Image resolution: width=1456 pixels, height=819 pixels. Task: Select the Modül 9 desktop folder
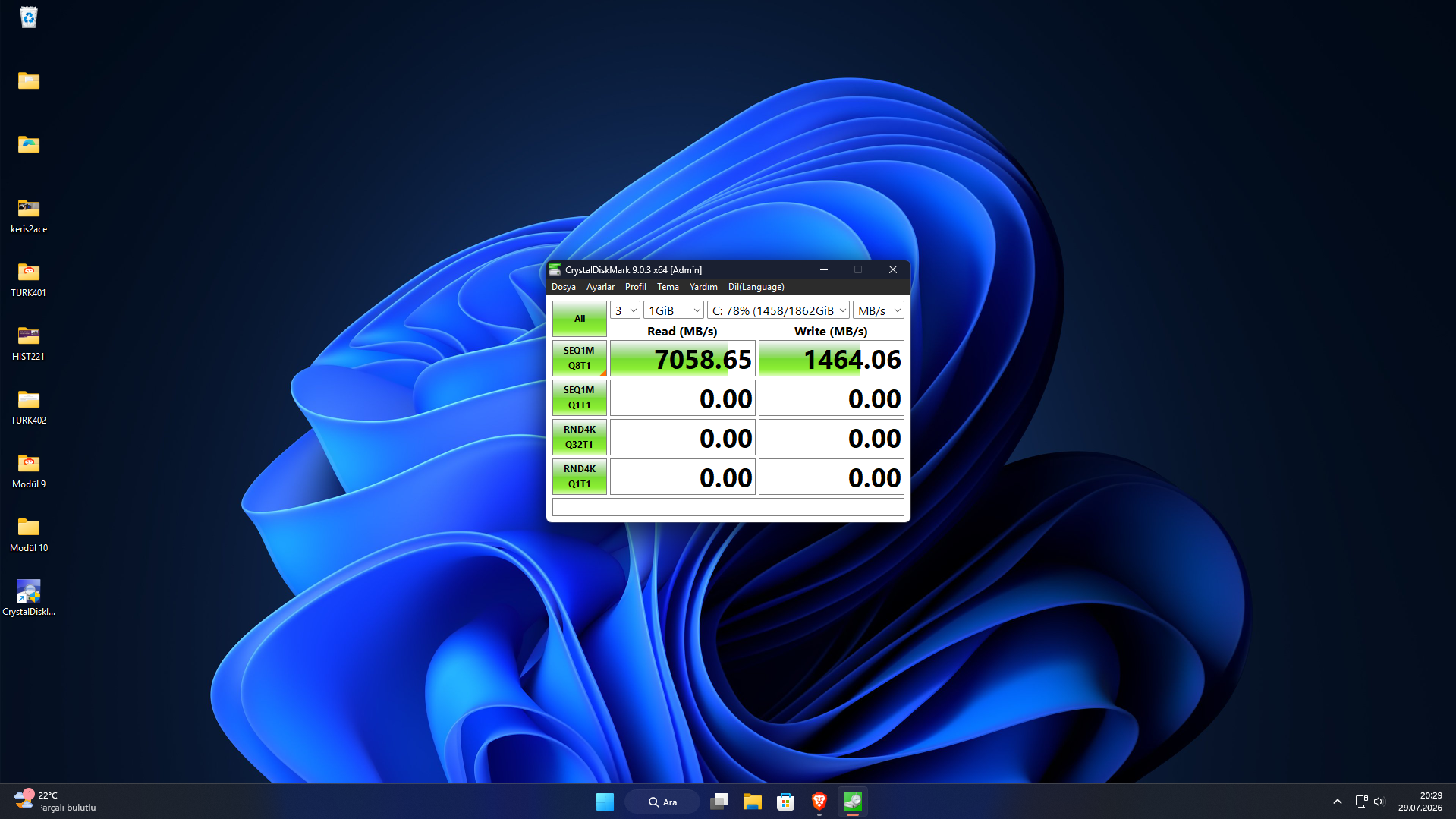click(x=29, y=471)
